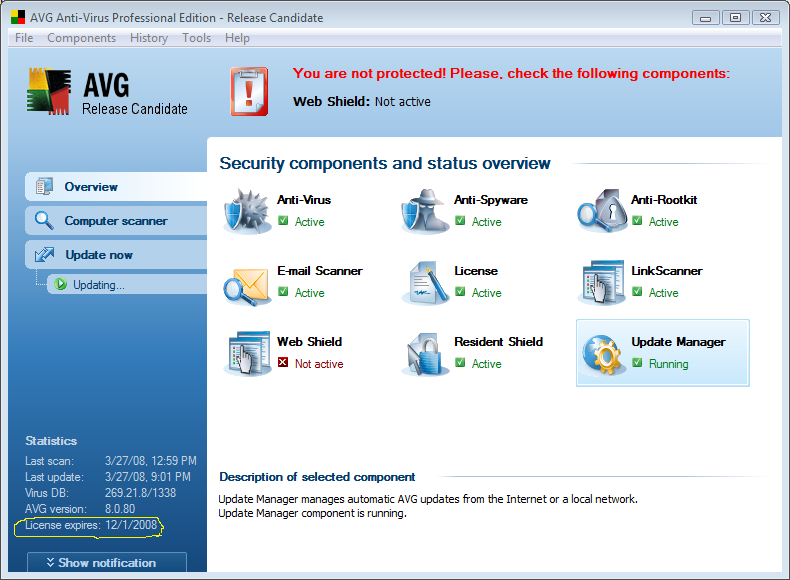
Task: Open the LinkScanner component icon
Action: click(602, 283)
